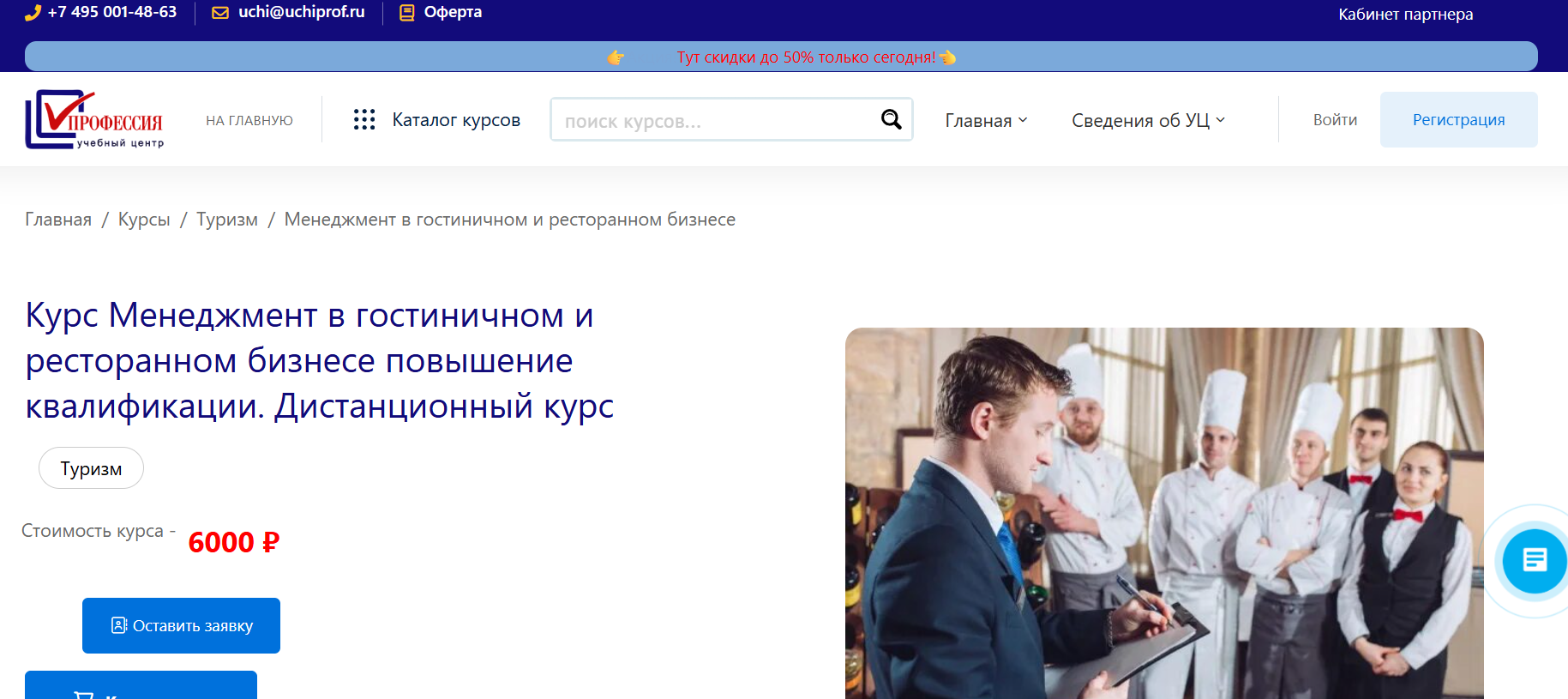The height and width of the screenshot is (699, 1568).
Task: Open the floating chat widget icon
Action: [x=1534, y=561]
